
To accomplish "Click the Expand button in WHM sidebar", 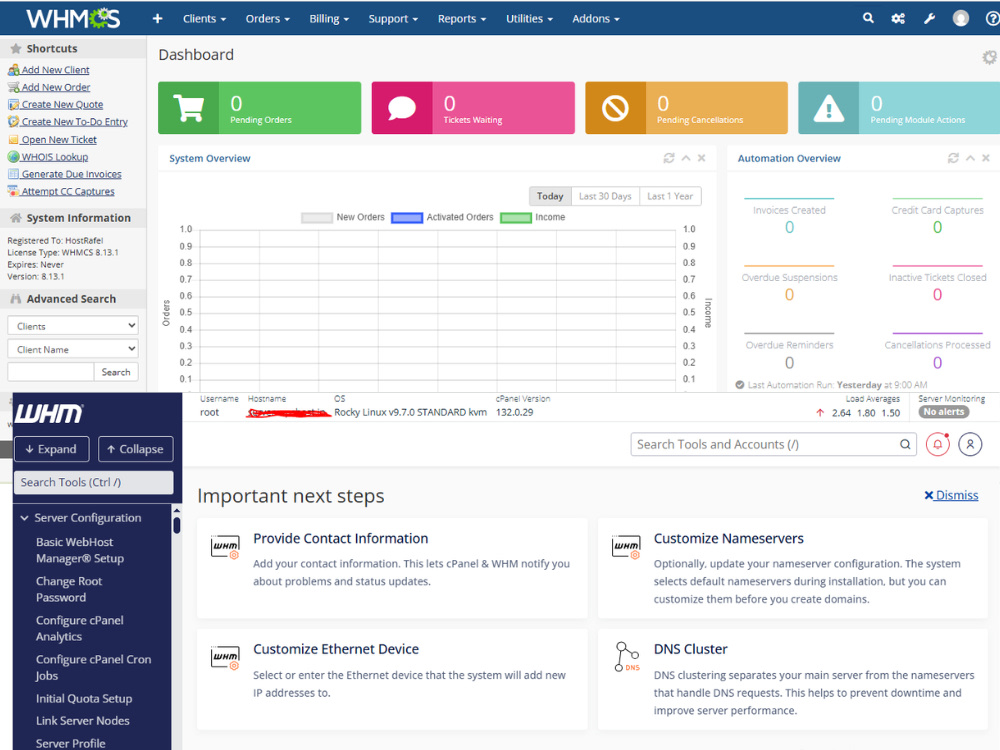I will (x=51, y=449).
